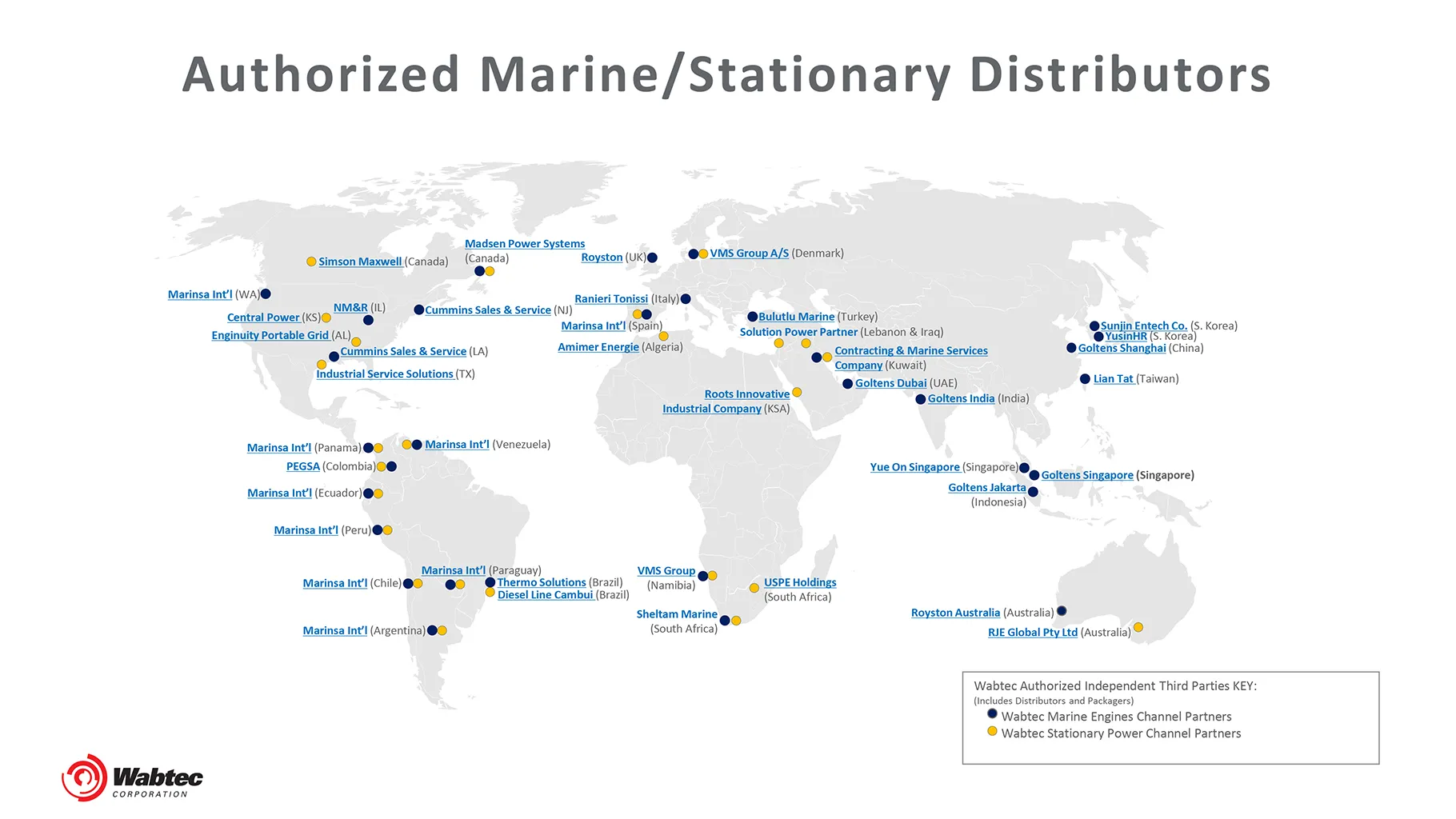This screenshot has height=819, width=1456.
Task: Visit the Sheltam Marine link
Action: (x=676, y=614)
